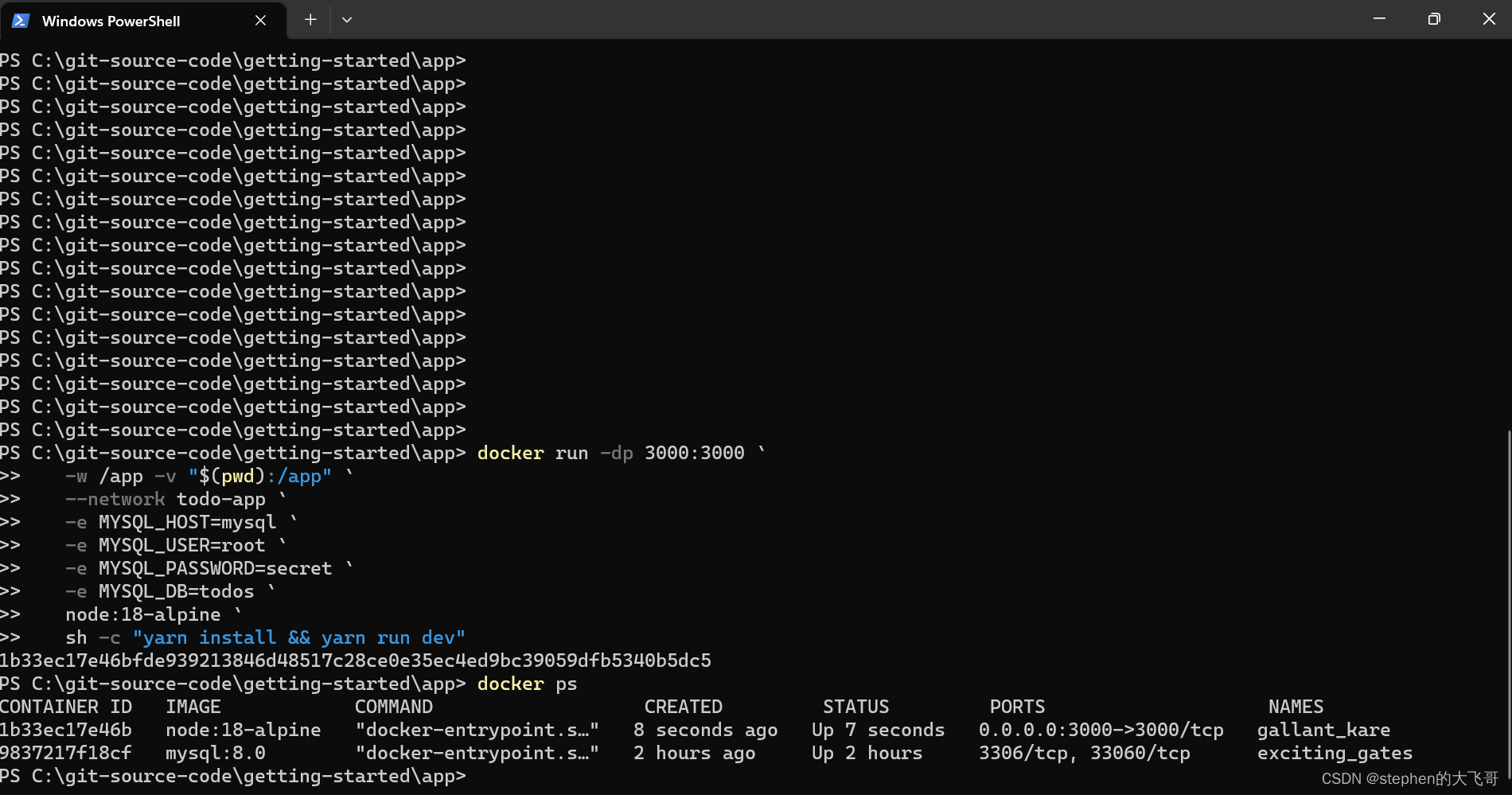Minimize the terminal window
This screenshot has height=795, width=1512.
pos(1379,19)
